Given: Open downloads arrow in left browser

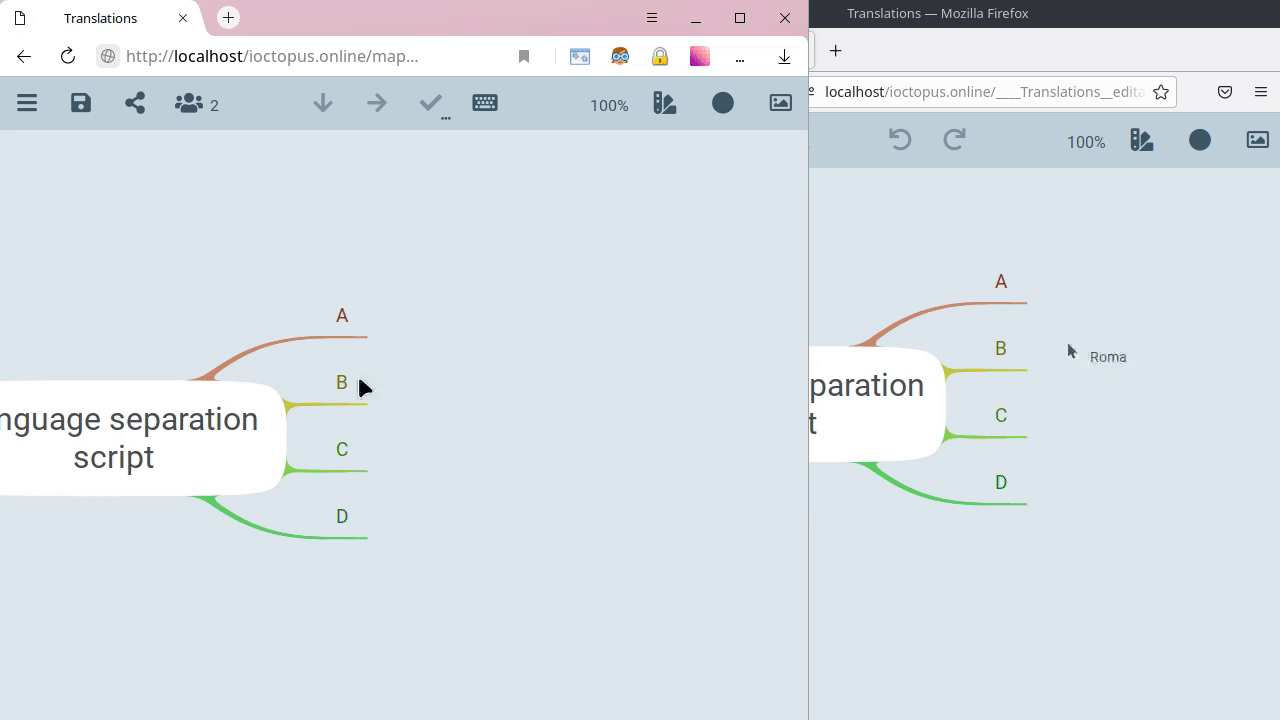Looking at the screenshot, I should click(x=785, y=57).
